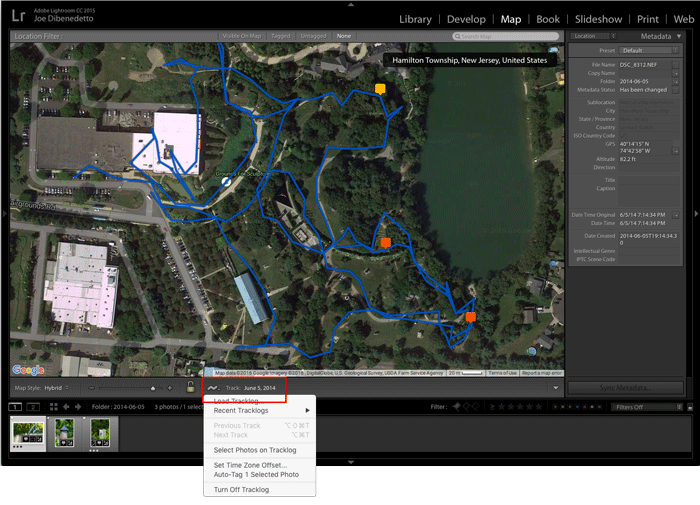Open the Report a map error link
This screenshot has width=700, height=505.
(542, 373)
